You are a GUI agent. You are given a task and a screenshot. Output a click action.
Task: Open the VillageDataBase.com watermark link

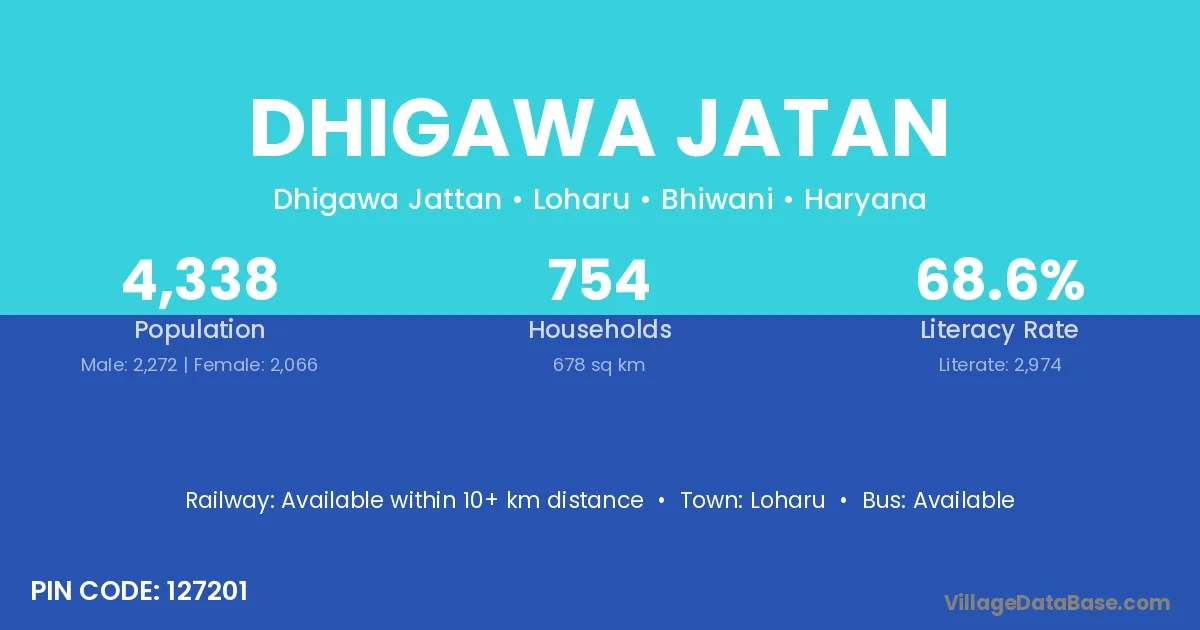(x=1056, y=602)
